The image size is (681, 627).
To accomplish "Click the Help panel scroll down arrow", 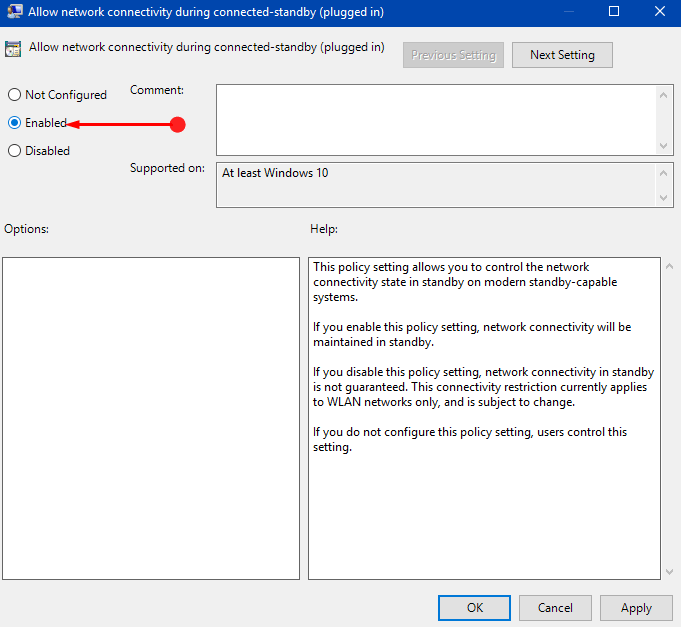I will (669, 572).
